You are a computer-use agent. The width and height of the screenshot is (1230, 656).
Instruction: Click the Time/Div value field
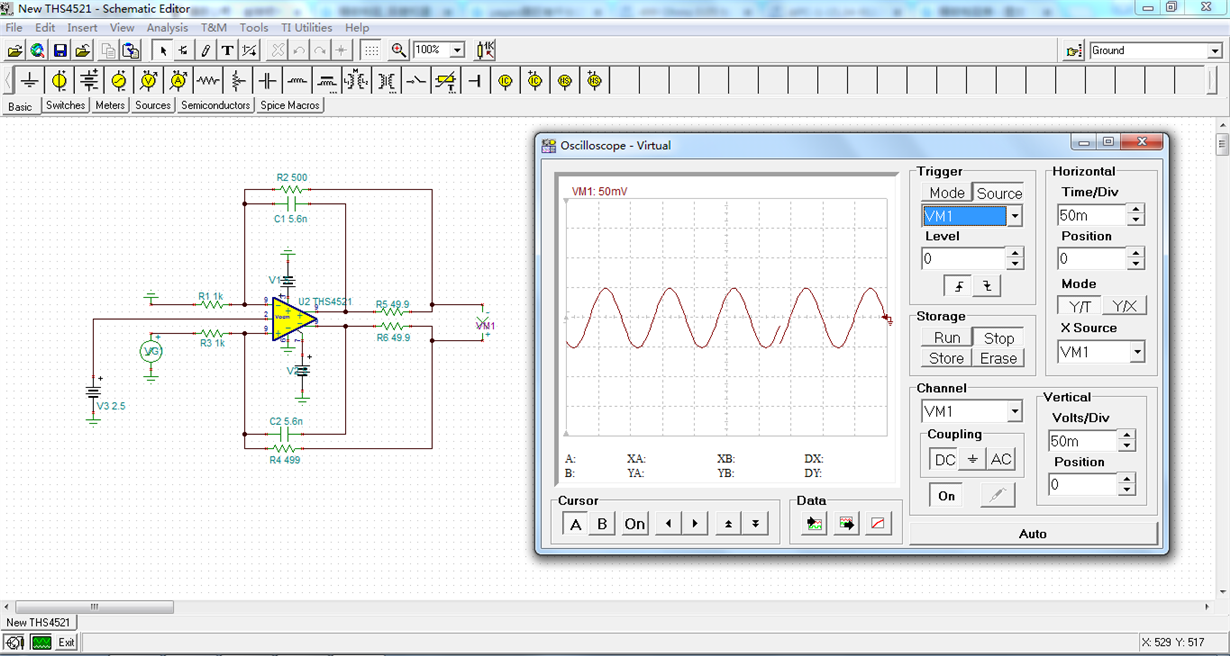point(1090,215)
